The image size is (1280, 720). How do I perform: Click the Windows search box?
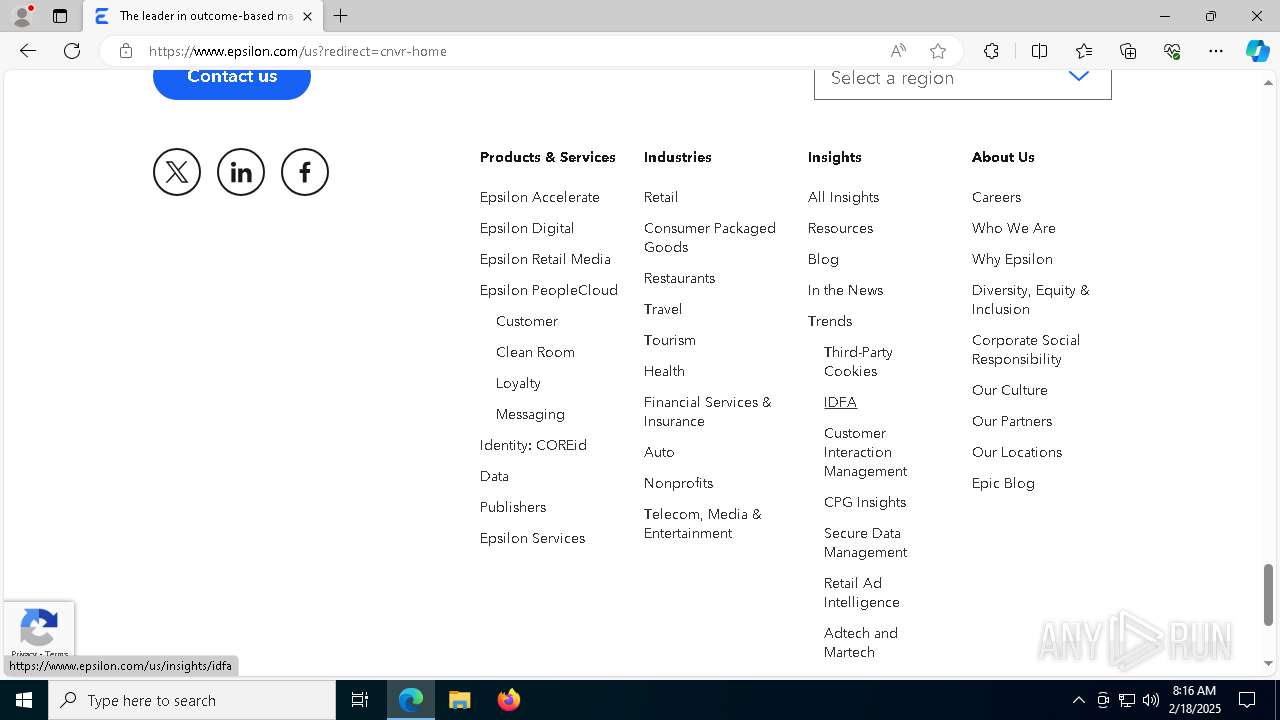[x=192, y=700]
